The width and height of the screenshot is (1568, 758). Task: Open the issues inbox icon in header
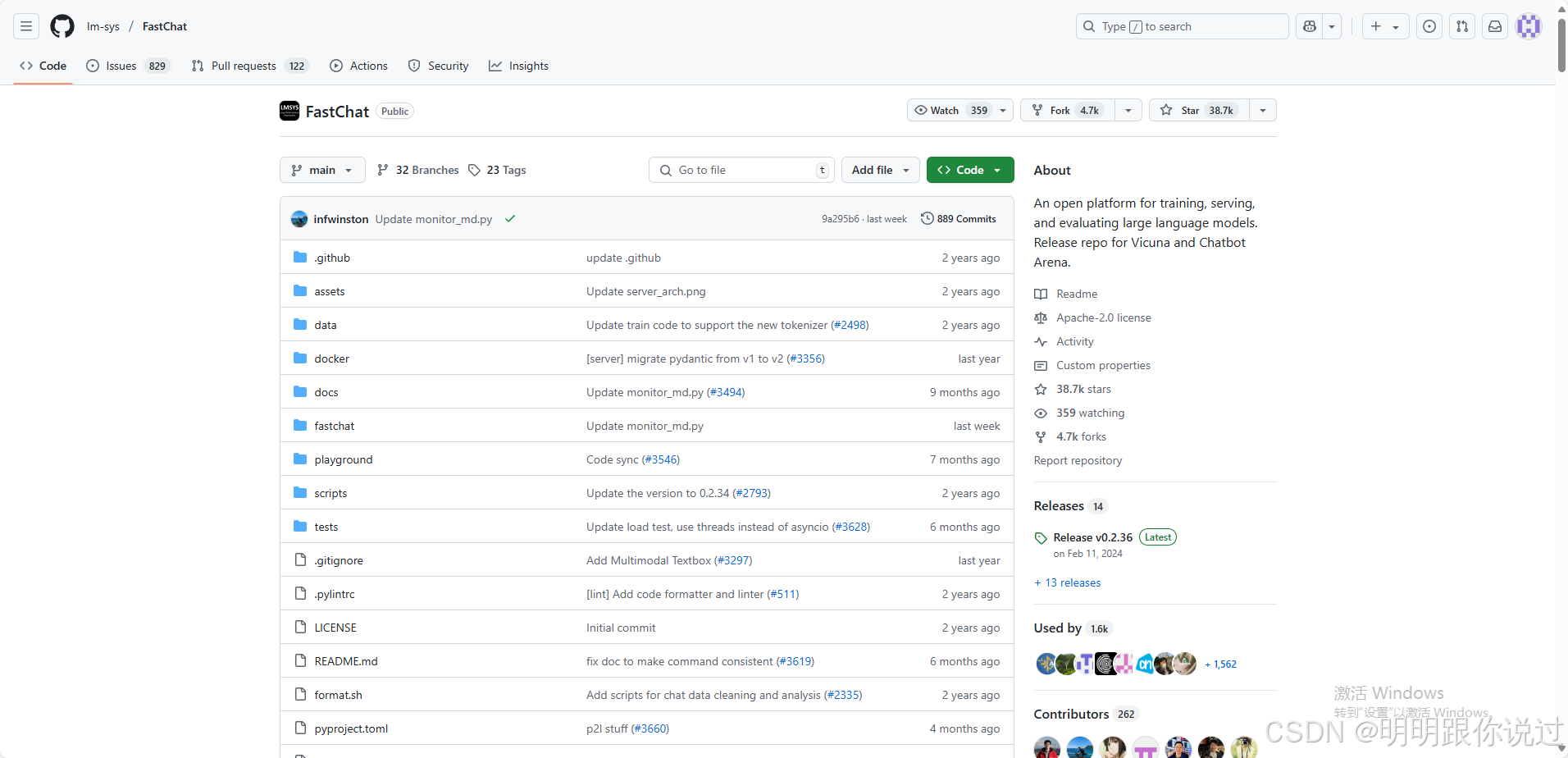point(1429,26)
